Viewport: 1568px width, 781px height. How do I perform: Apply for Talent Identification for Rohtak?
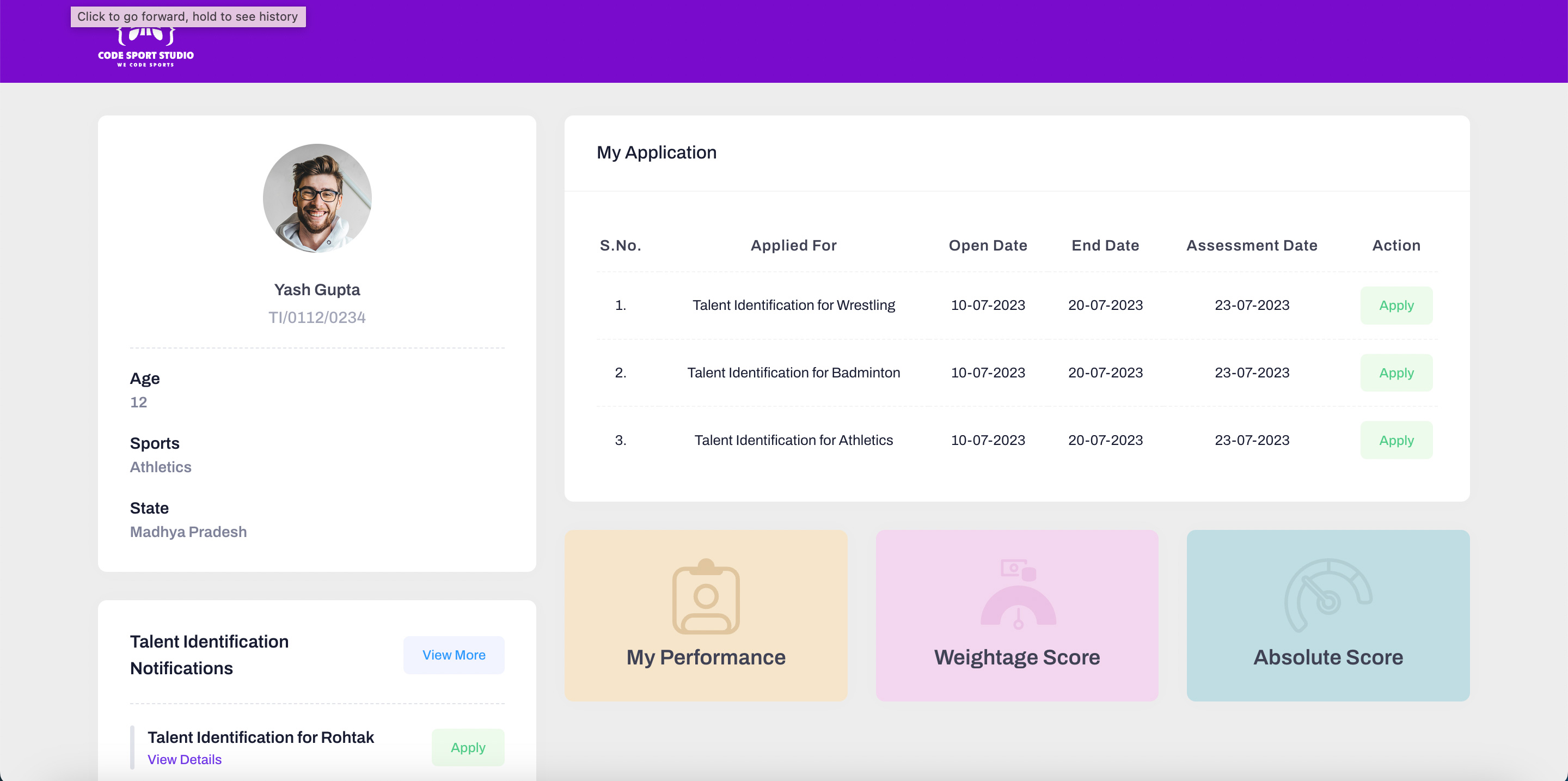(x=468, y=748)
